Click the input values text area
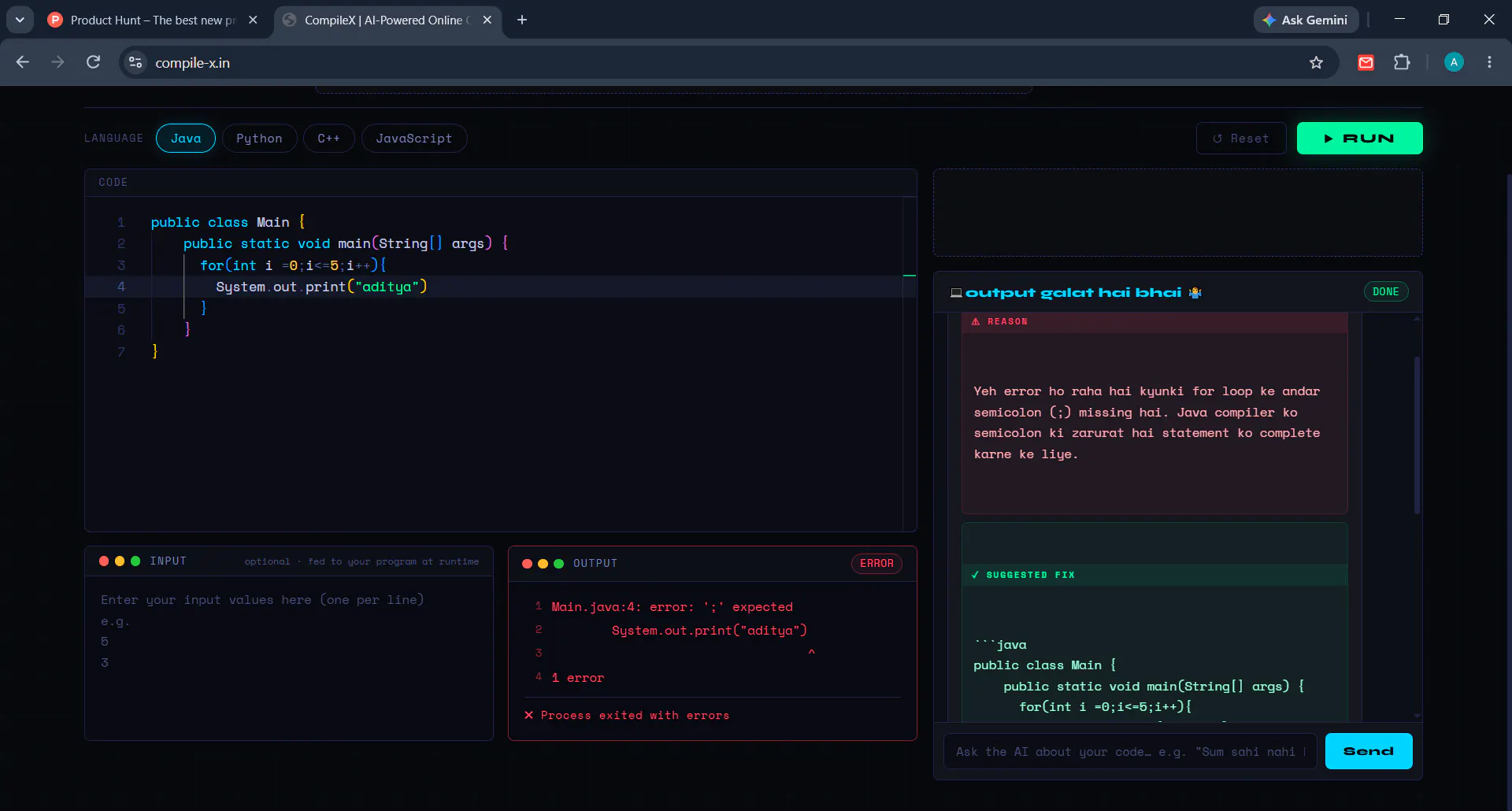The image size is (1512, 811). (289, 660)
